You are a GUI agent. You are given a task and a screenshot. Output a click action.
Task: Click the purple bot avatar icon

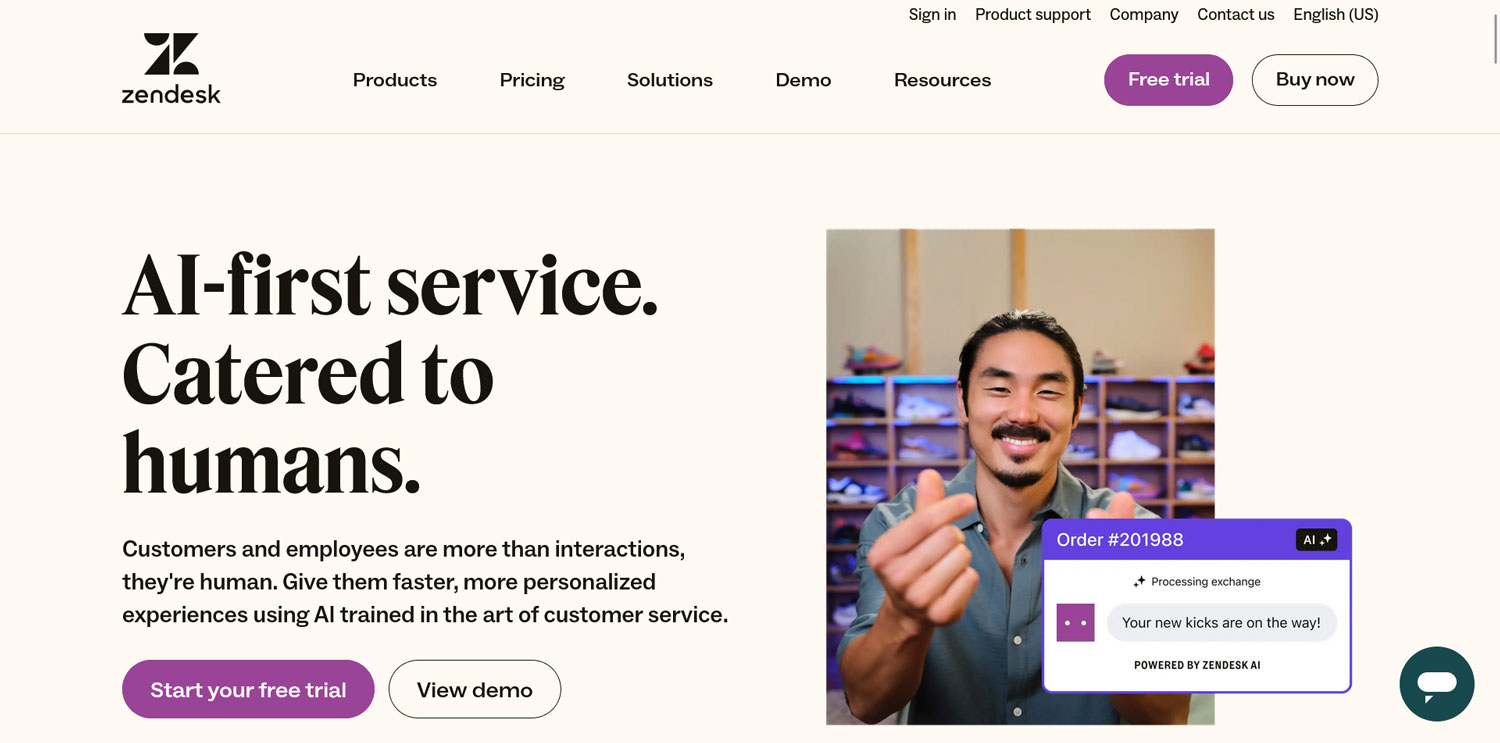point(1076,623)
